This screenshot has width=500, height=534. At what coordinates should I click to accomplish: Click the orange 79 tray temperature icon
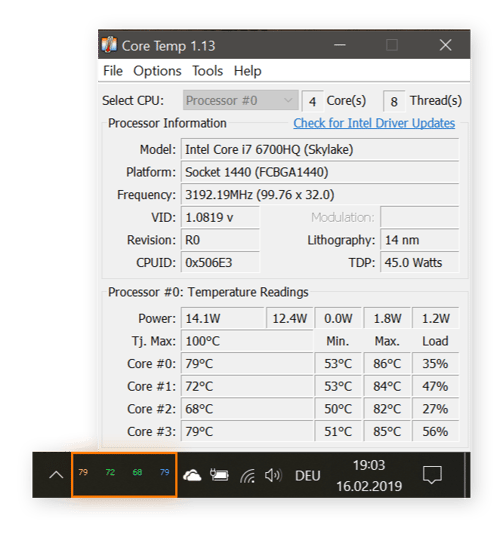point(83,472)
